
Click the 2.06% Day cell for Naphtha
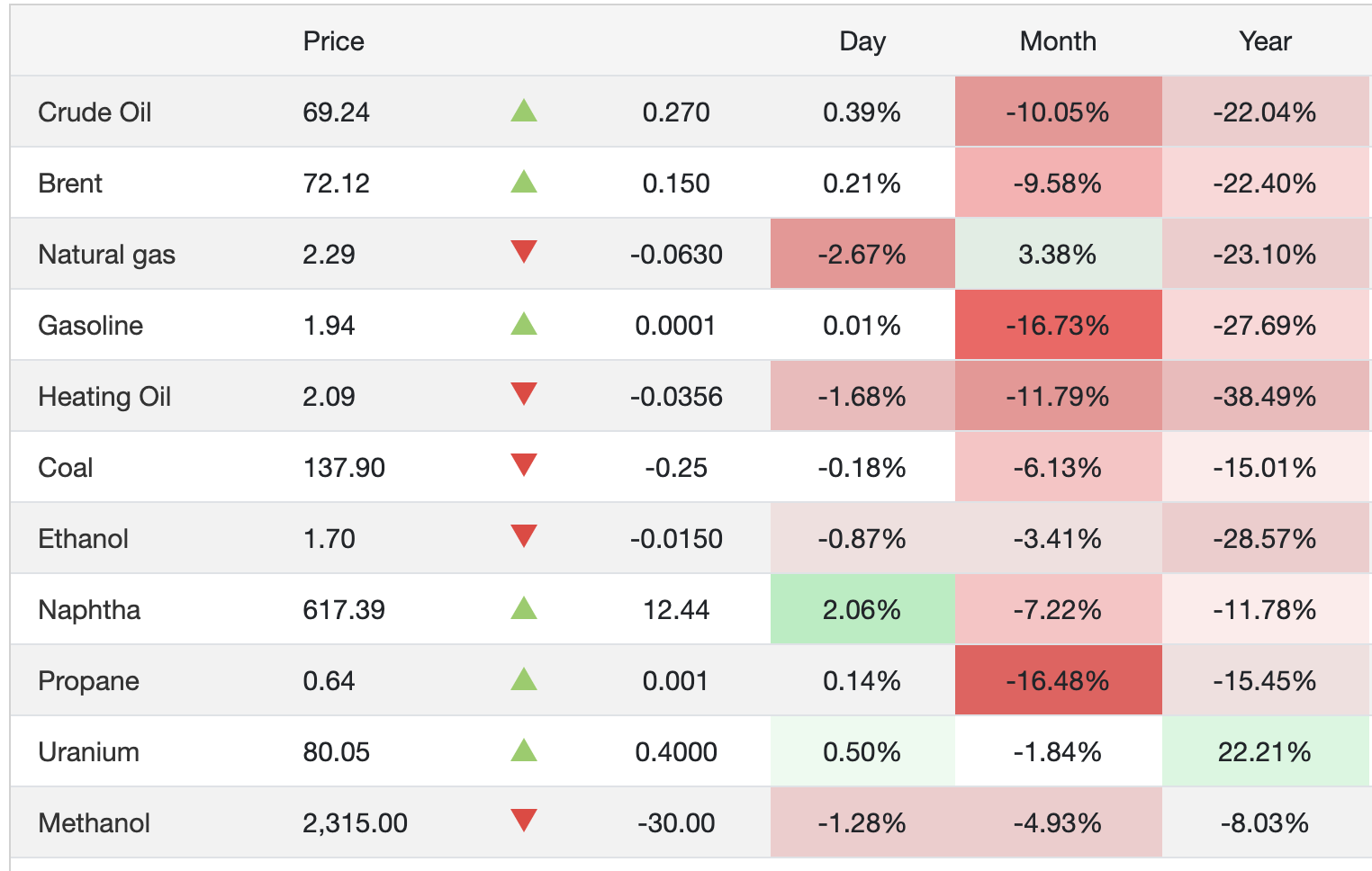(x=862, y=609)
